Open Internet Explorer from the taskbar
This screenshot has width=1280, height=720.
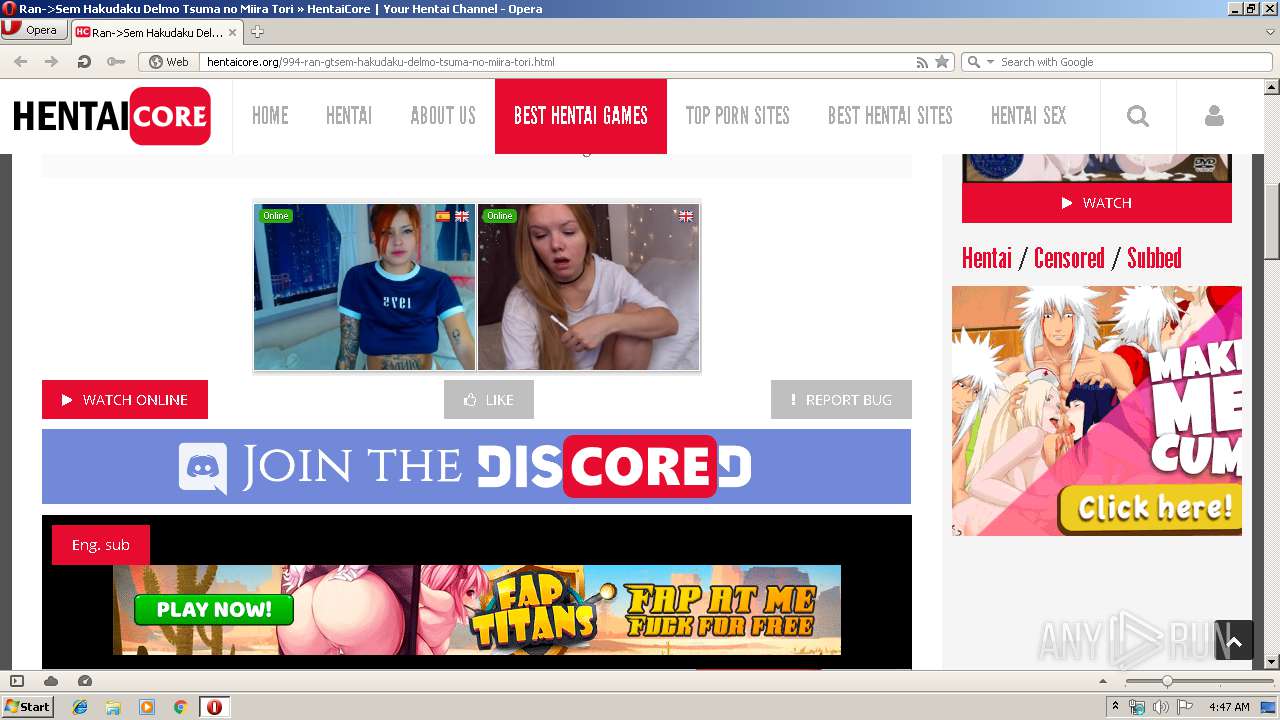(80, 707)
